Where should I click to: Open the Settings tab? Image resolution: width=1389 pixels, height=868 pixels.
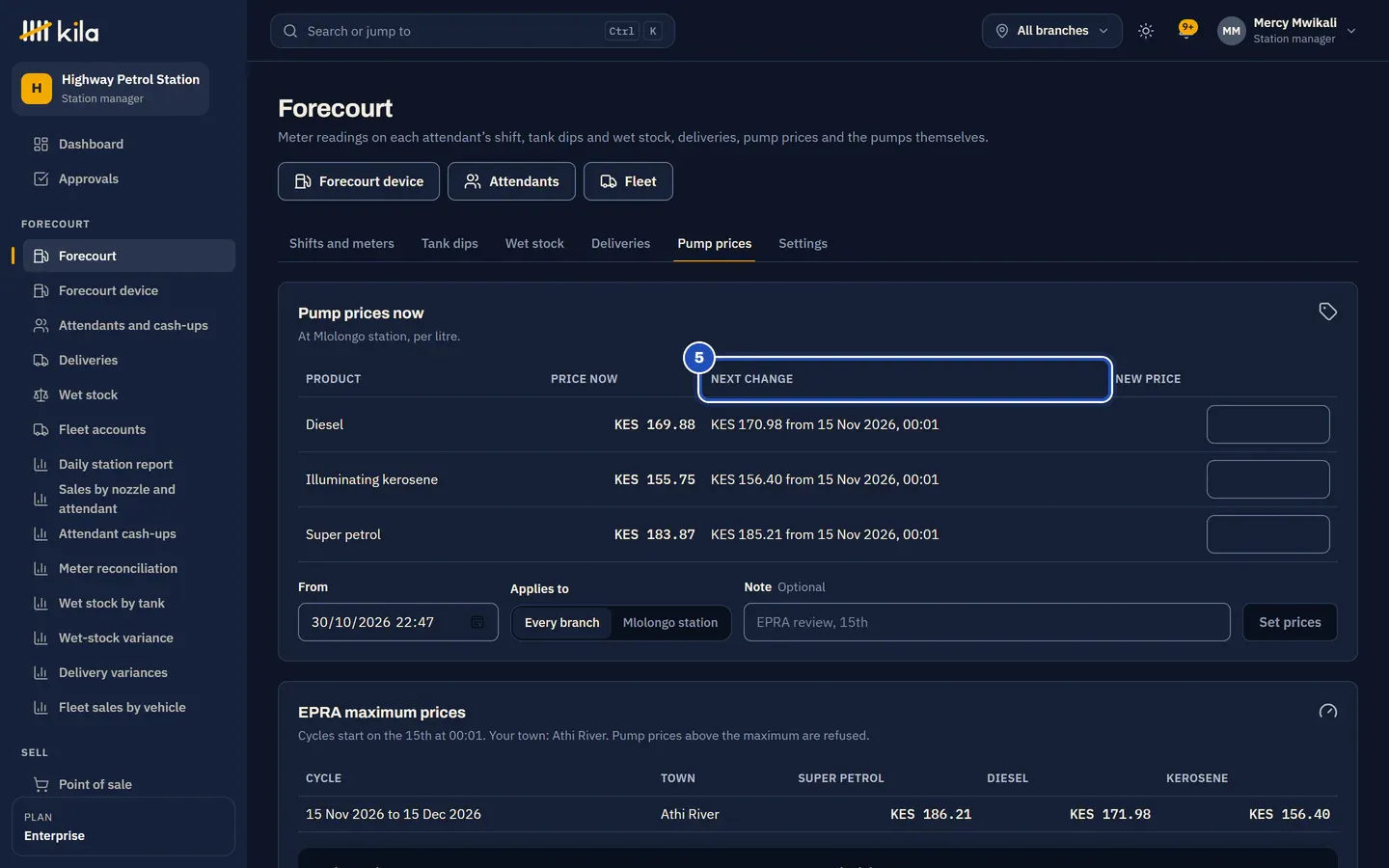pyautogui.click(x=803, y=243)
